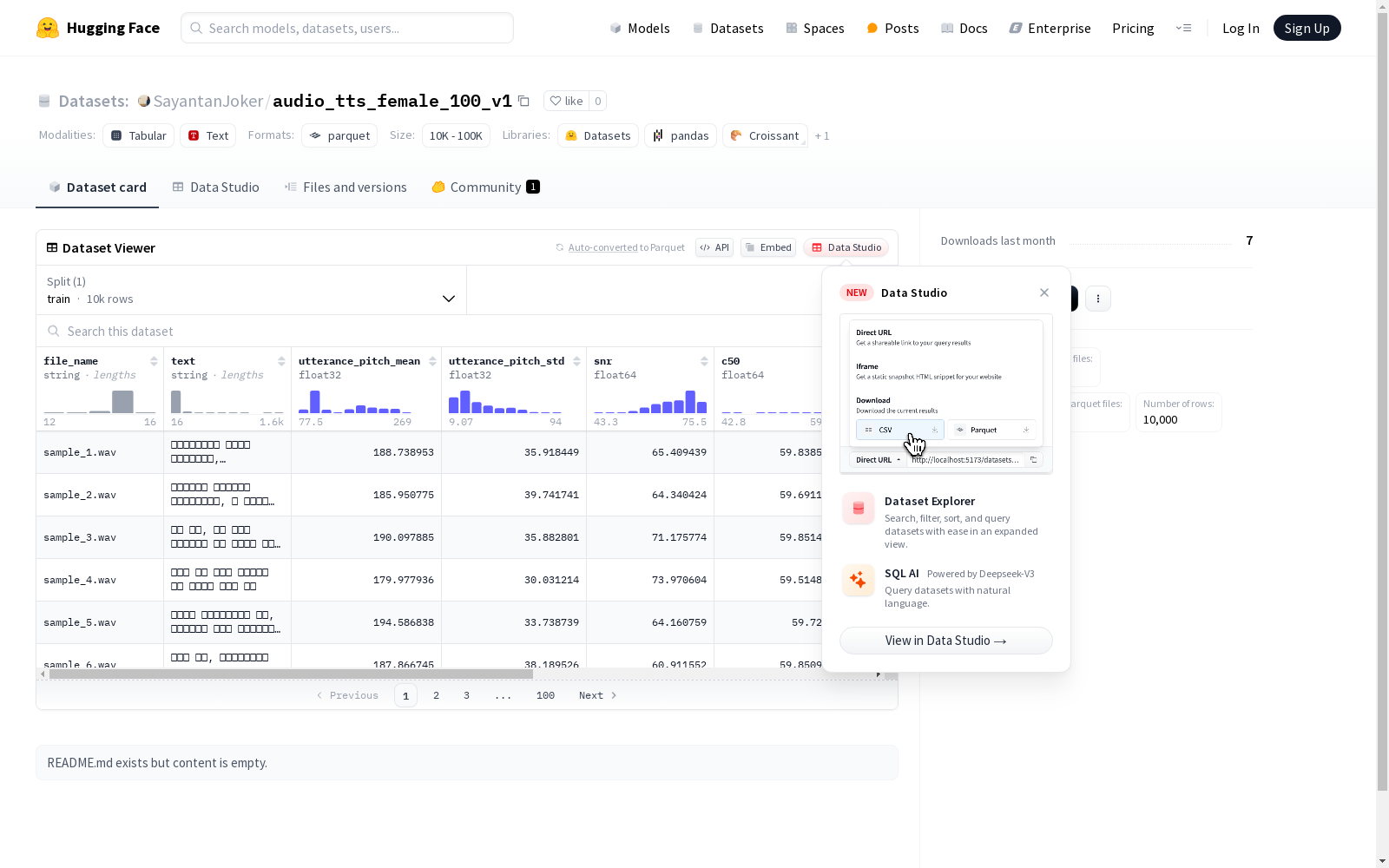Click the like count 0

click(x=597, y=101)
